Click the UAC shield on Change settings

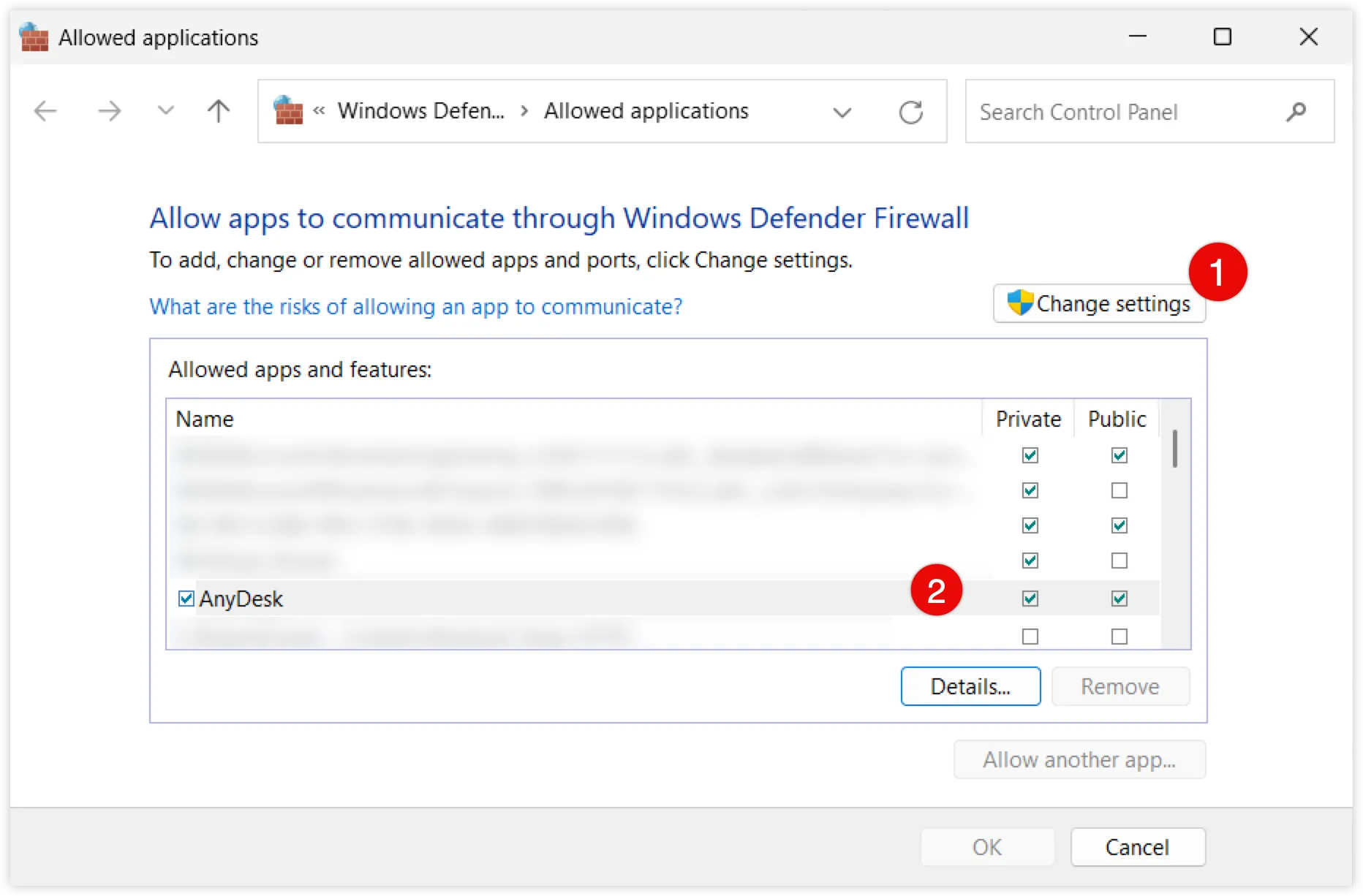point(1019,303)
